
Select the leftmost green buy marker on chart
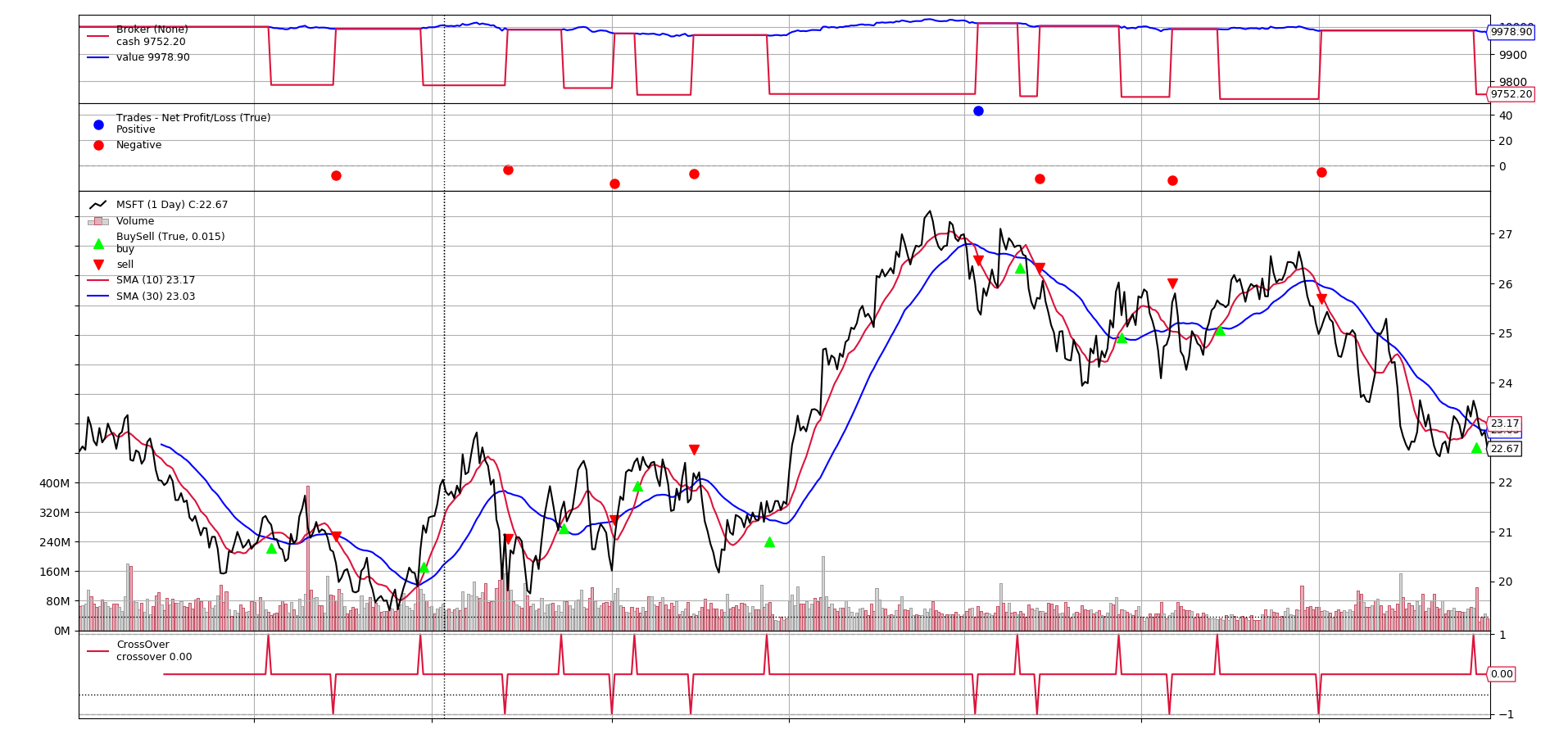point(272,548)
